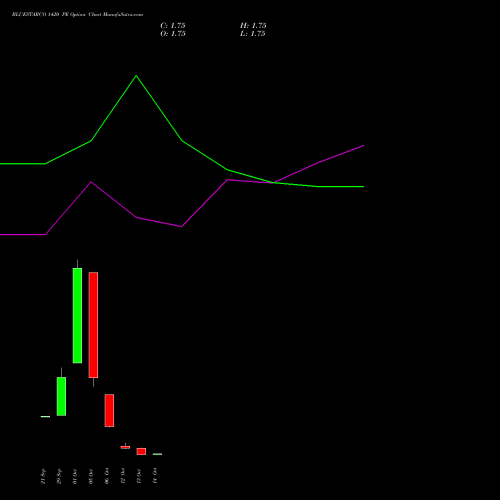The height and width of the screenshot is (500, 500).
Task: Click the right end of the green line
Action: (363, 187)
